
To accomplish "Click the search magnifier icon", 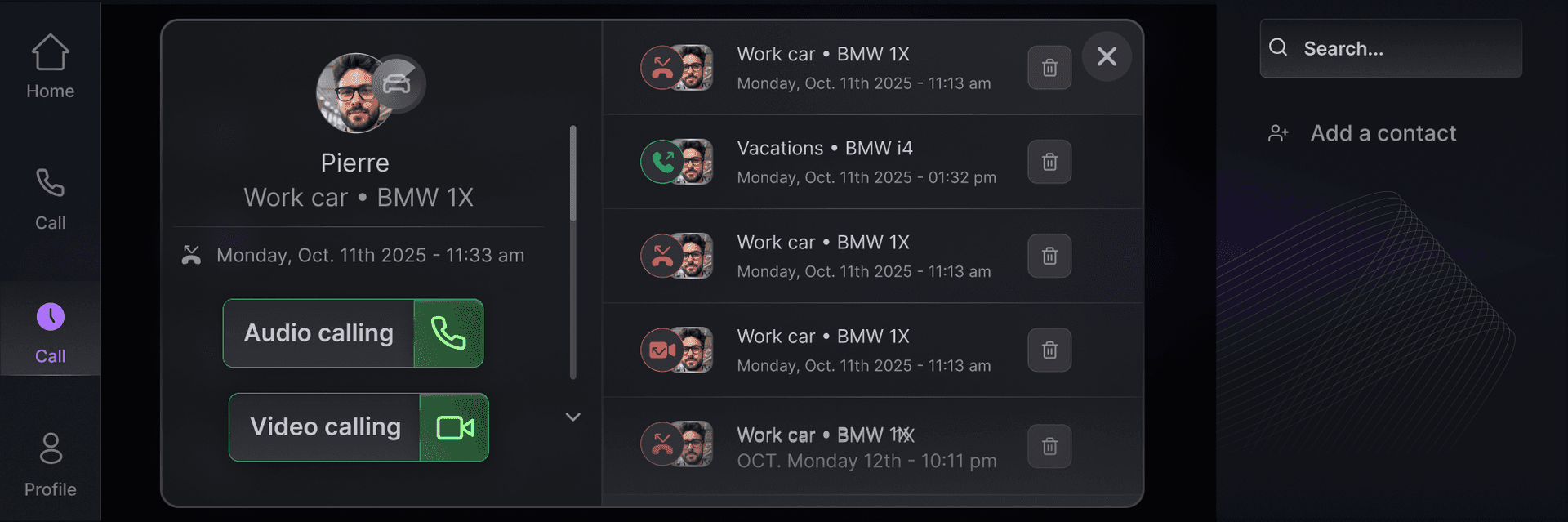I will [x=1279, y=48].
